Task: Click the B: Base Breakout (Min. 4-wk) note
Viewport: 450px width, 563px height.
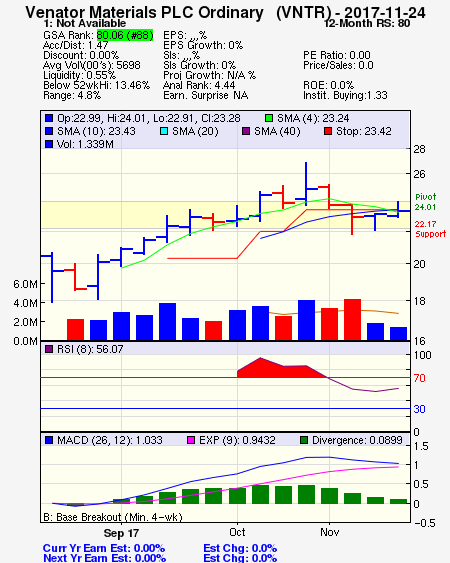Action: pos(113,517)
